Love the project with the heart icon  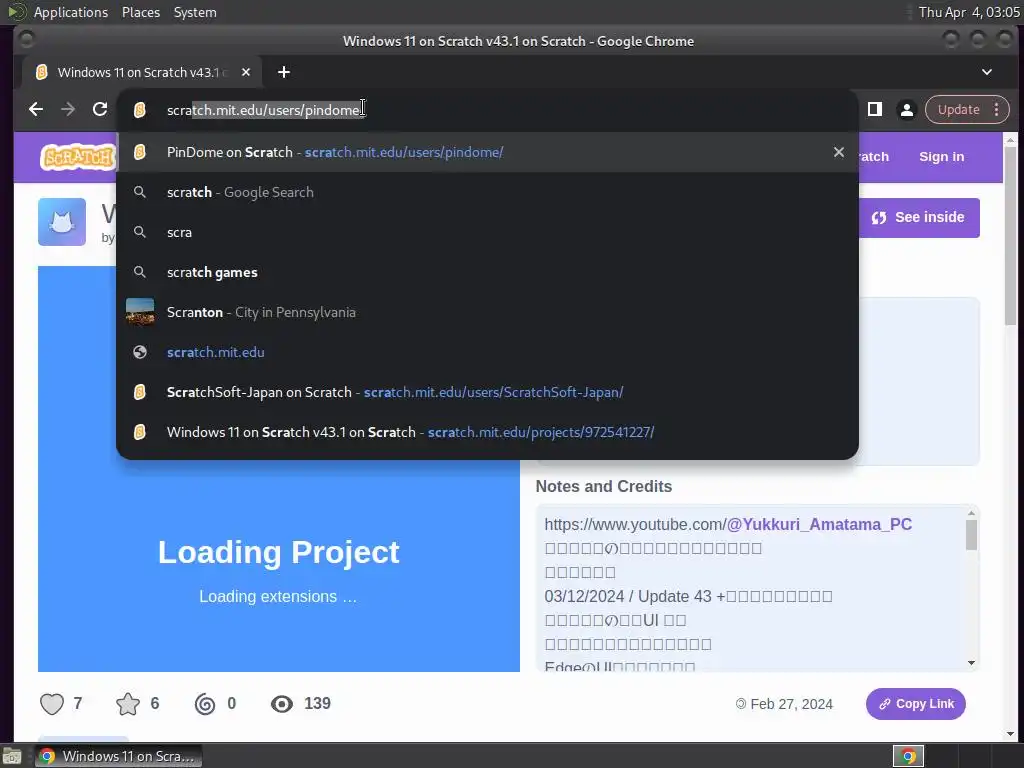(52, 704)
